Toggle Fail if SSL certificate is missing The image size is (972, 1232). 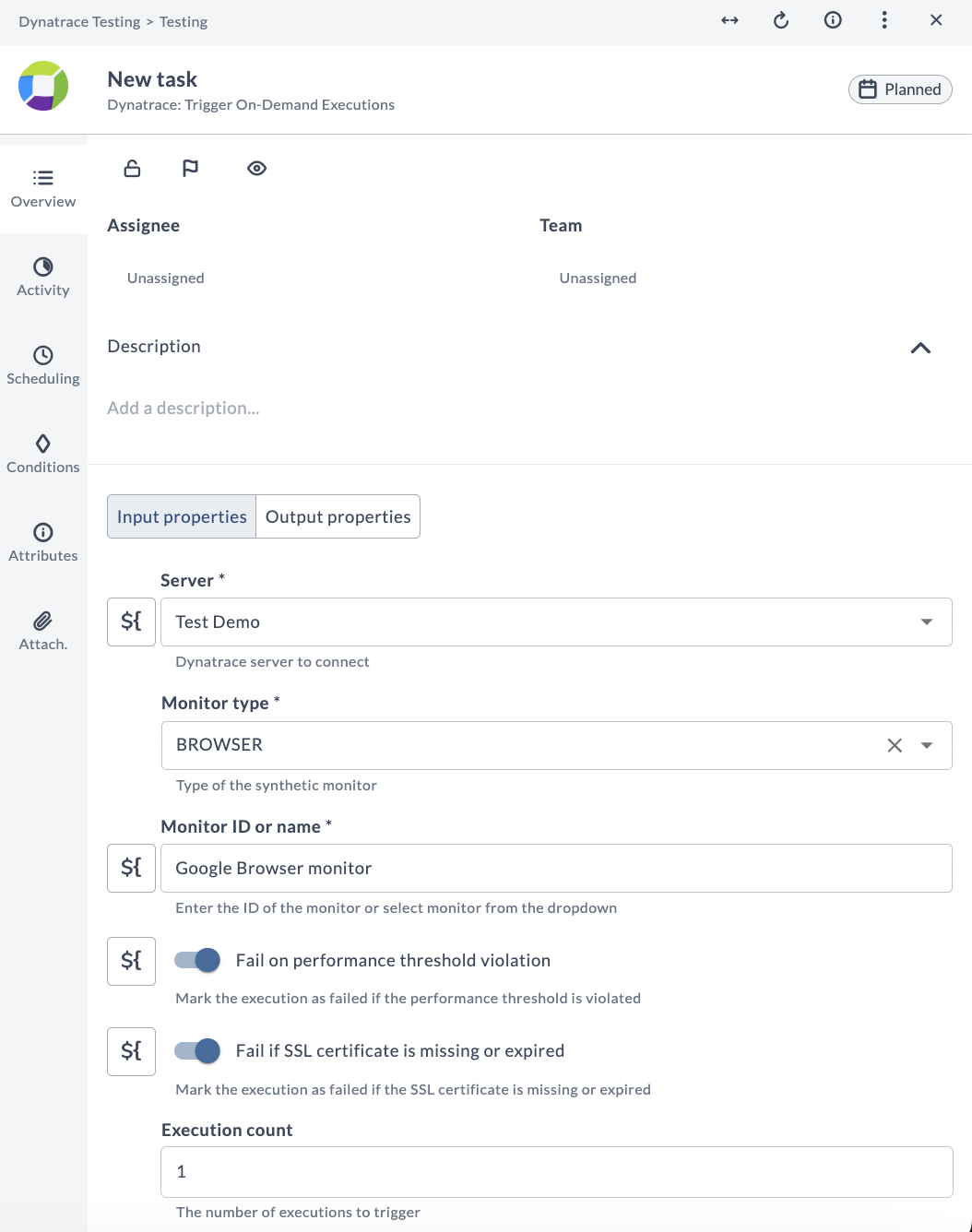[197, 1050]
